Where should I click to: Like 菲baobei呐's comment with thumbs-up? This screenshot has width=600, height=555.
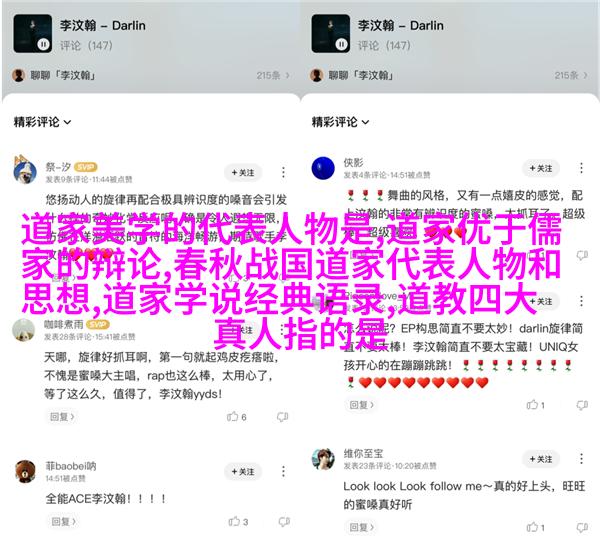(x=234, y=522)
